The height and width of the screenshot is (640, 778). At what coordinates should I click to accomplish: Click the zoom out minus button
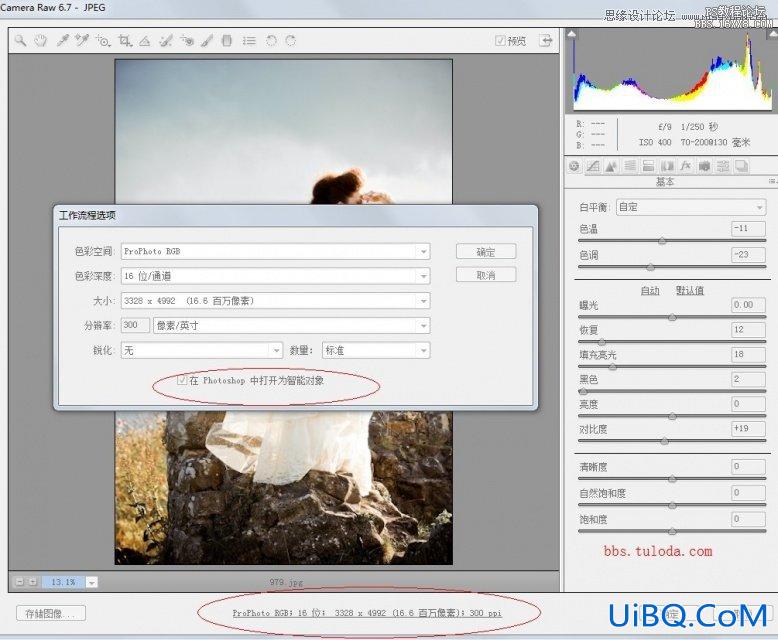(19, 582)
